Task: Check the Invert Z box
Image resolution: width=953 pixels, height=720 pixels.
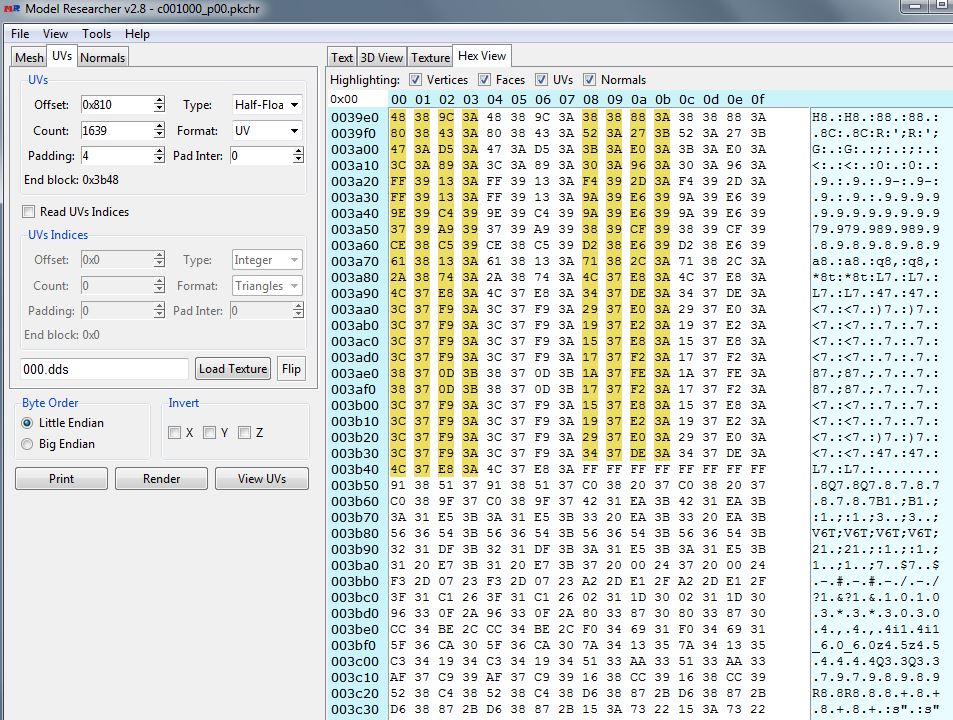Action: tap(245, 433)
